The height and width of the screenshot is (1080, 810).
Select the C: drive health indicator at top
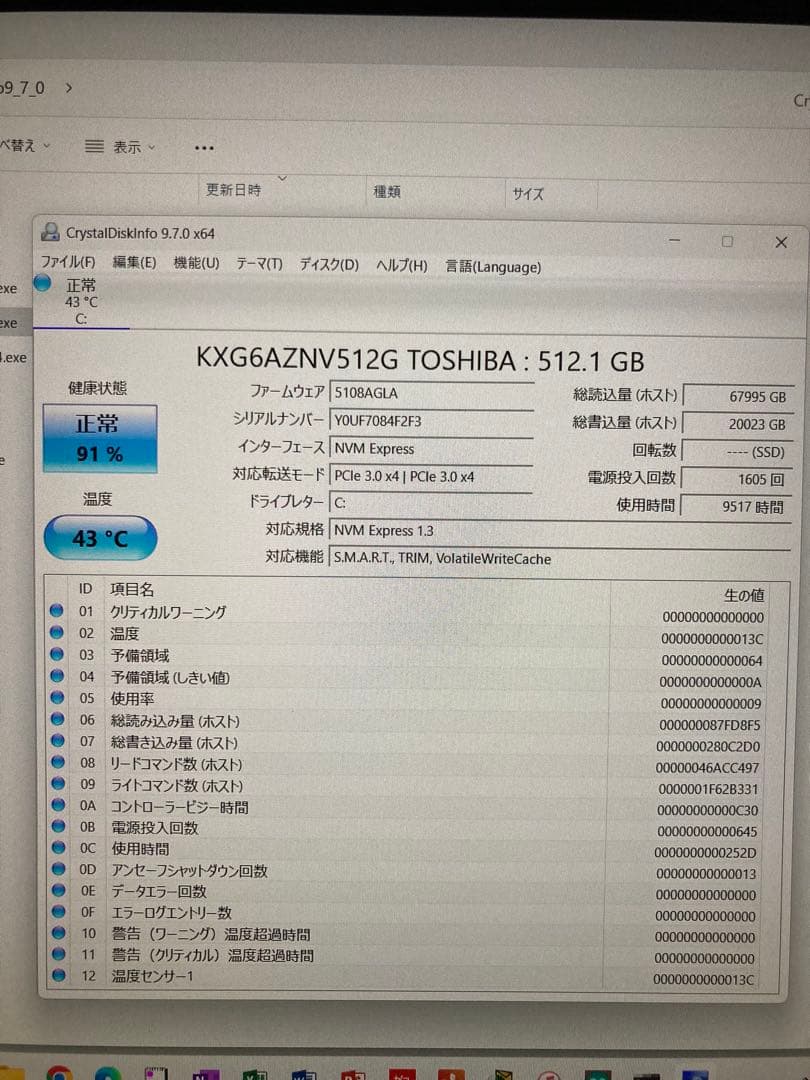(80, 303)
